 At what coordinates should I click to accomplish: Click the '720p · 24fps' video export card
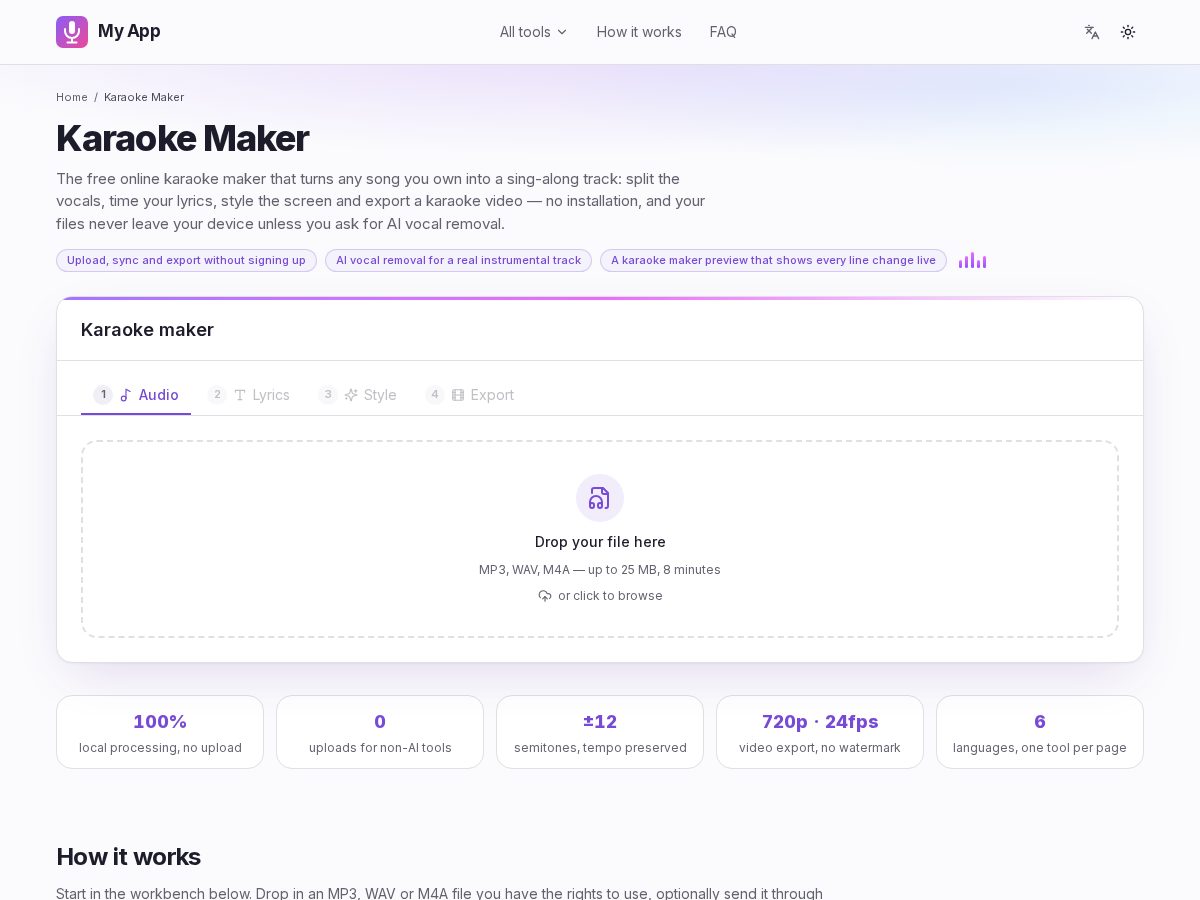(820, 732)
